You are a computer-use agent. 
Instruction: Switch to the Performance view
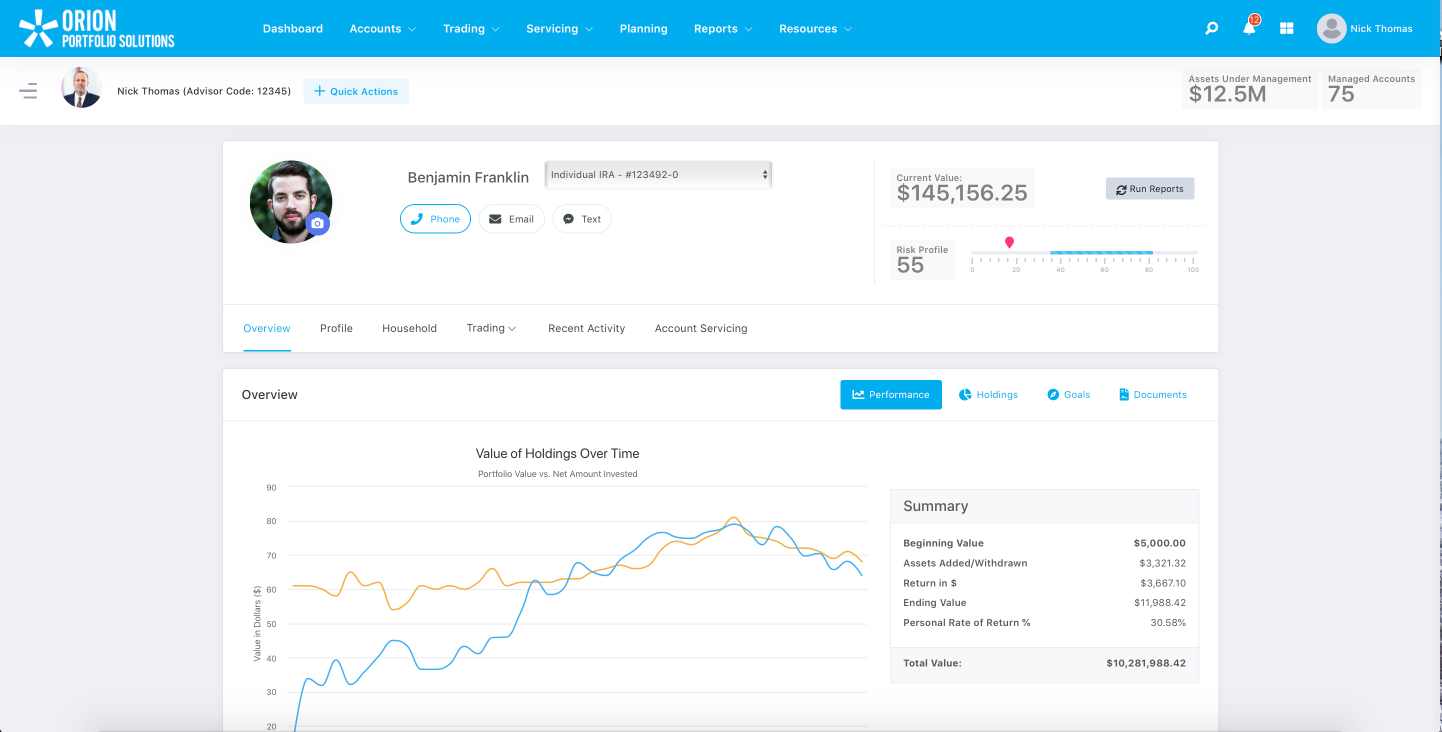(890, 394)
